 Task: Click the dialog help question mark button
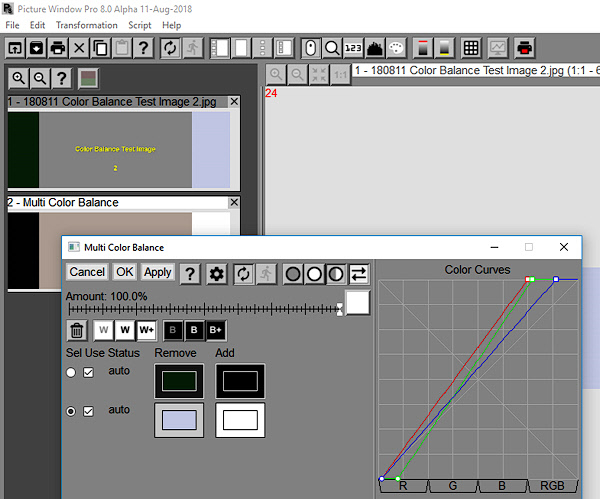pos(190,274)
